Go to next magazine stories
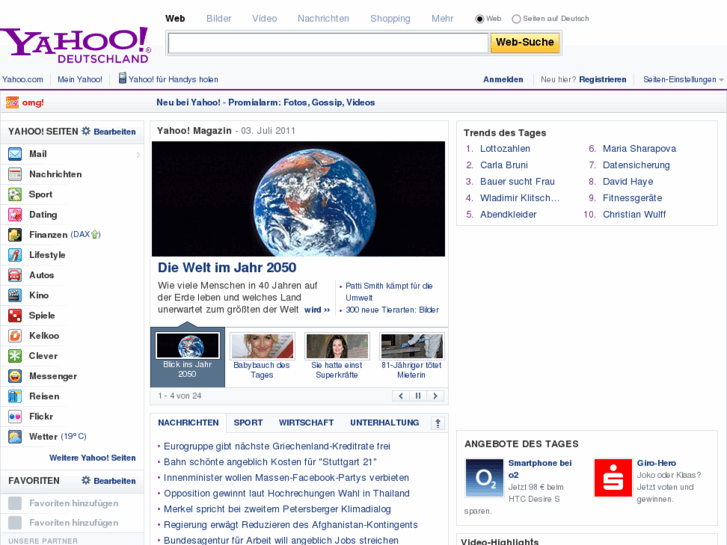 (x=435, y=396)
